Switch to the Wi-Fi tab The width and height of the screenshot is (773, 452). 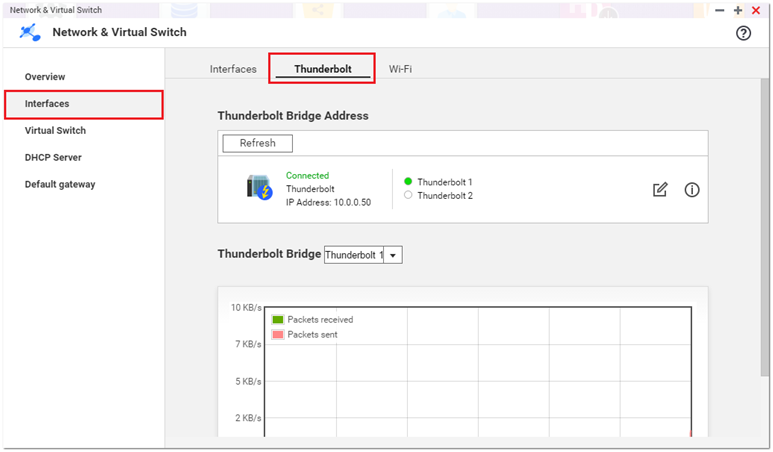tap(400, 69)
